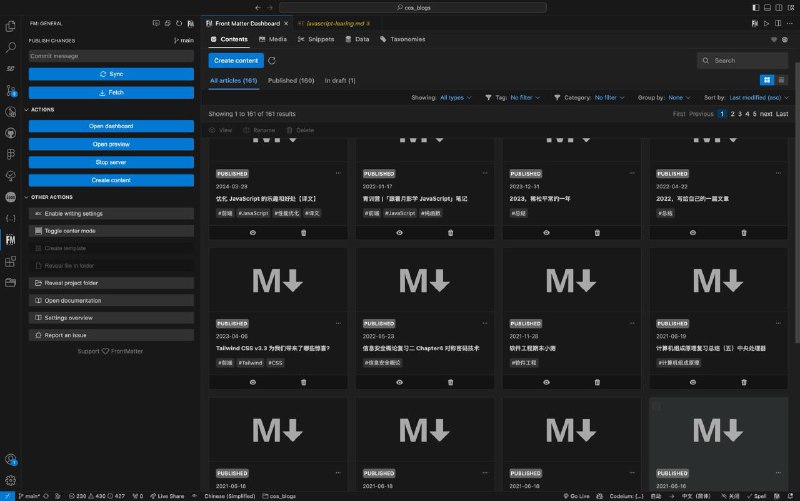Open the Extensions view in activity bar
Viewport: 800px width, 501px height.
pyautogui.click(x=11, y=261)
